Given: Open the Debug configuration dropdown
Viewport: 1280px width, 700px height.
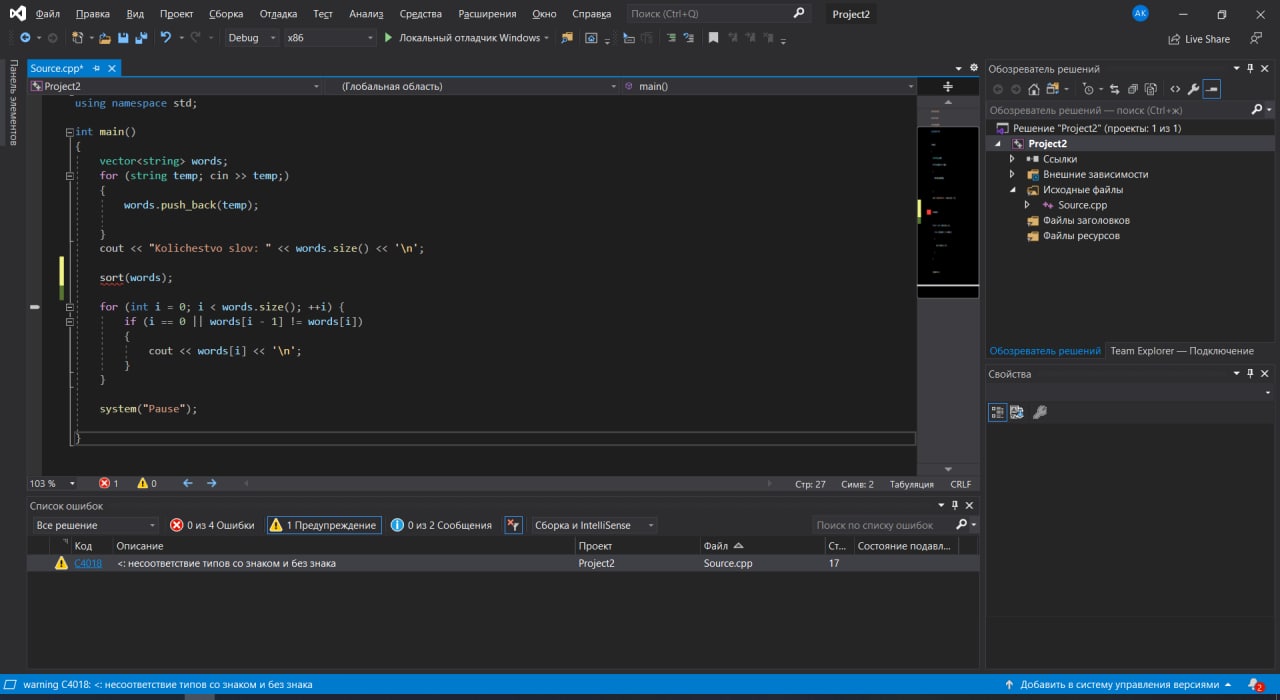Looking at the screenshot, I should (x=252, y=38).
